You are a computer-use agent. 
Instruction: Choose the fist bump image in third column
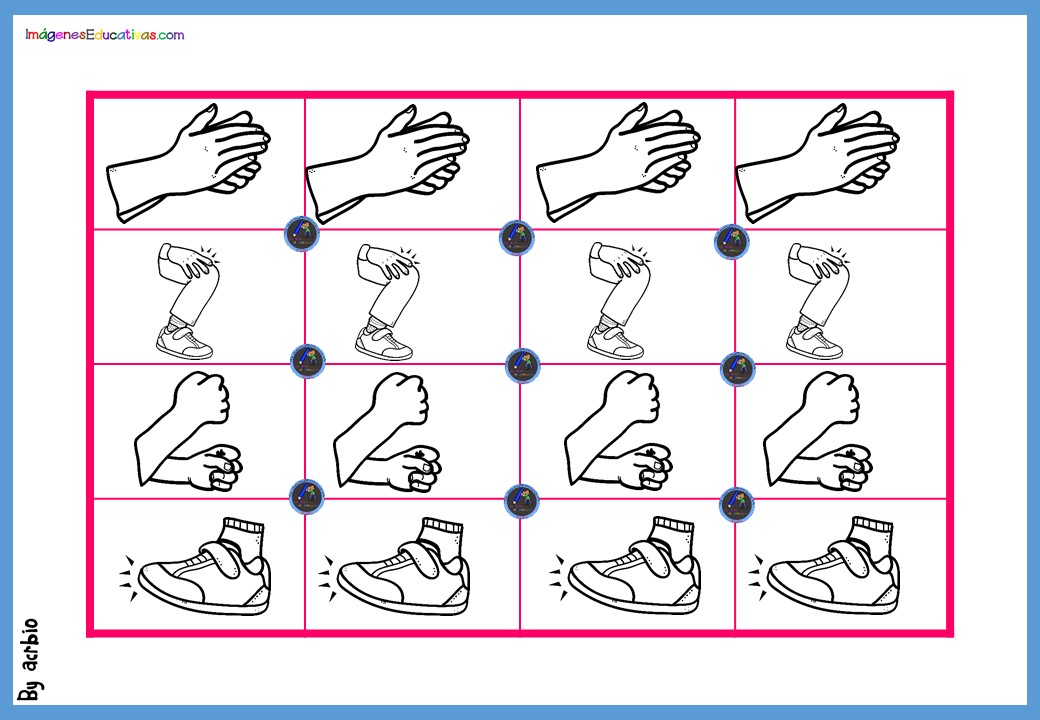point(619,431)
